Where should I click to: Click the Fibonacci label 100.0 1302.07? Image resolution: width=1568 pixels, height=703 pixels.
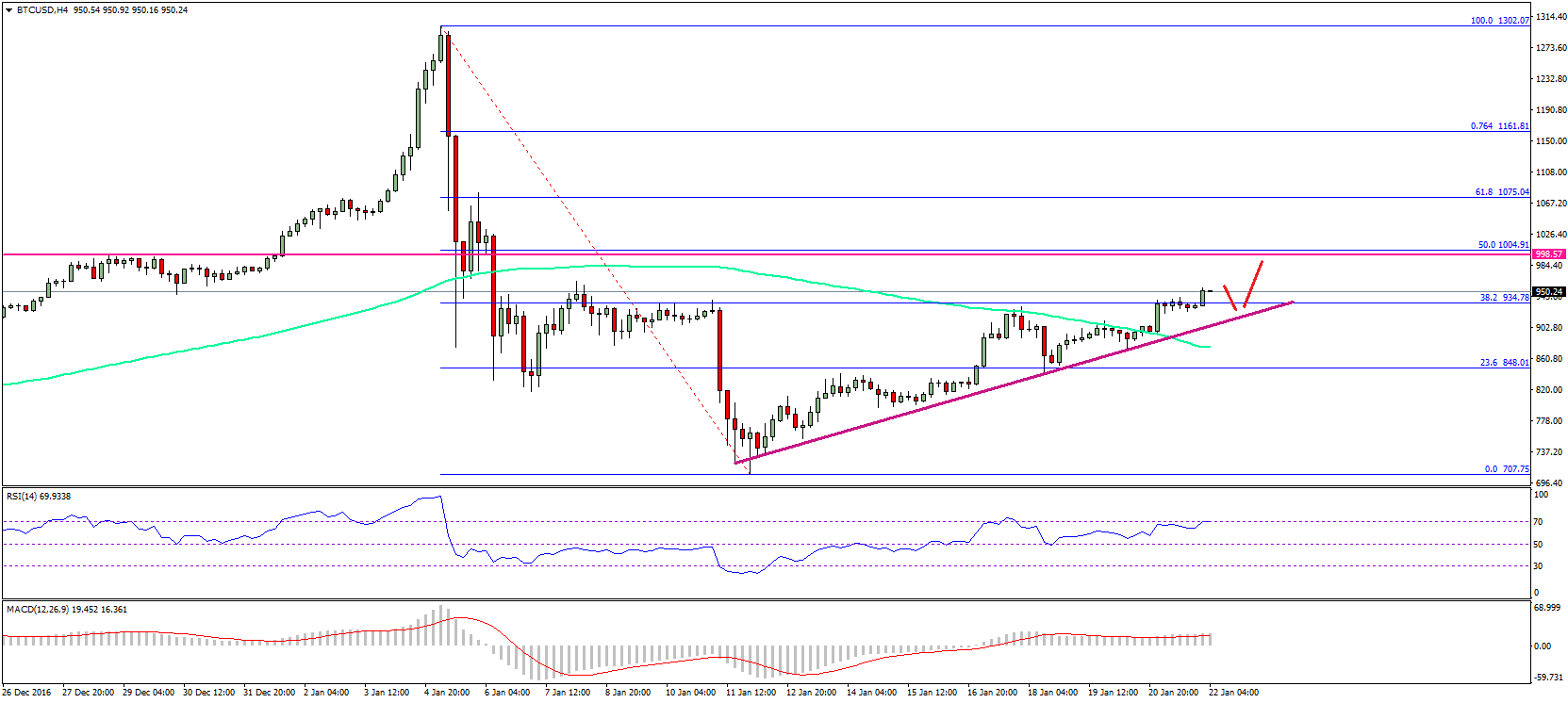click(x=1500, y=20)
